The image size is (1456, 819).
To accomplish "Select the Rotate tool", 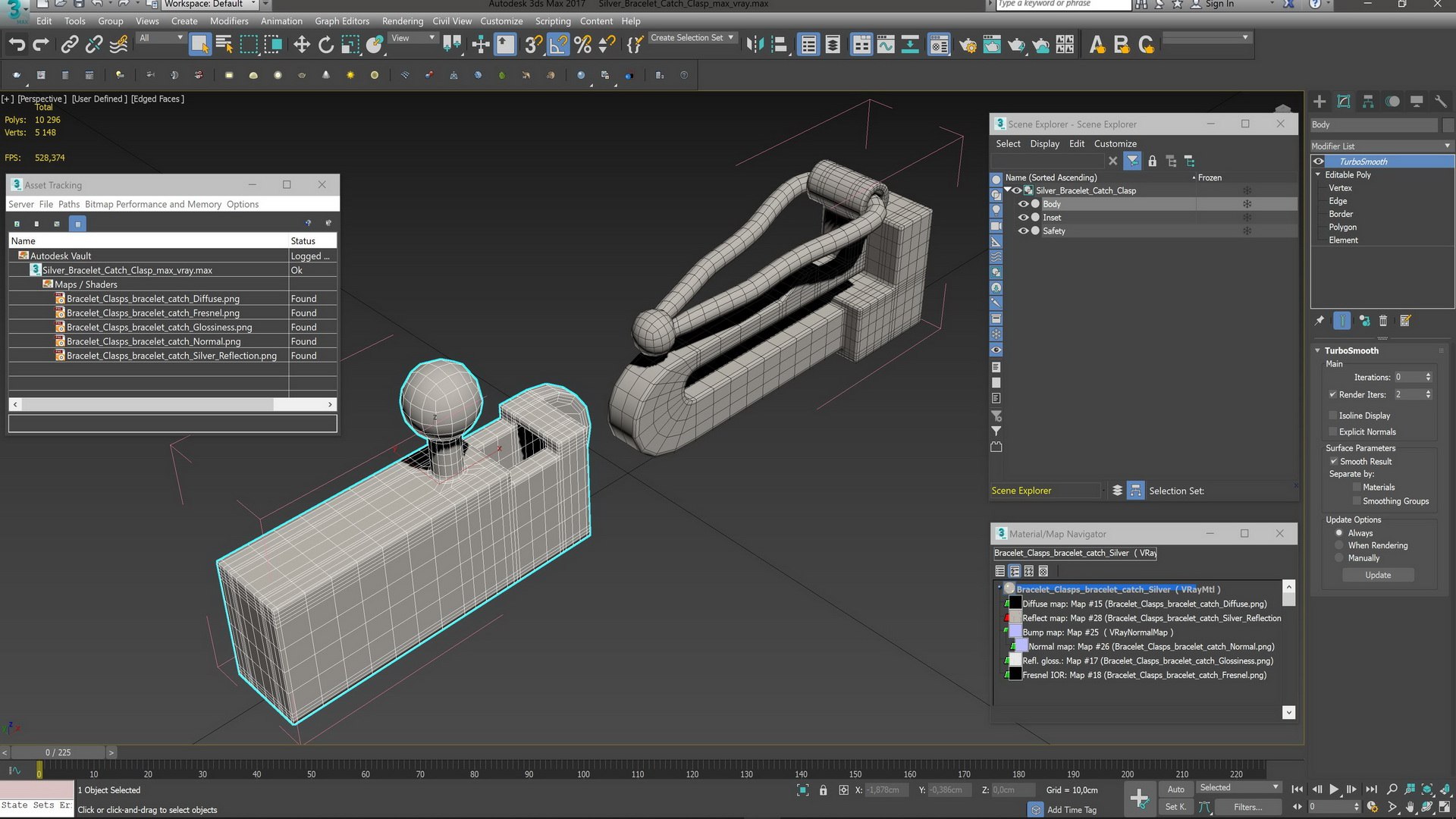I will (x=326, y=45).
